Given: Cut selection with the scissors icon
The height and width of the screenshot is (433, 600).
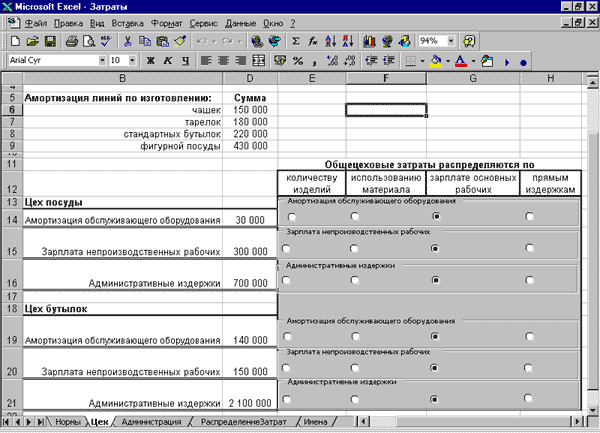Looking at the screenshot, I should tap(127, 41).
